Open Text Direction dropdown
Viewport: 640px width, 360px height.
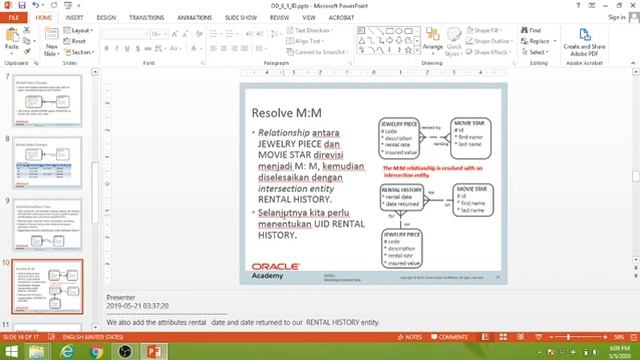point(310,31)
